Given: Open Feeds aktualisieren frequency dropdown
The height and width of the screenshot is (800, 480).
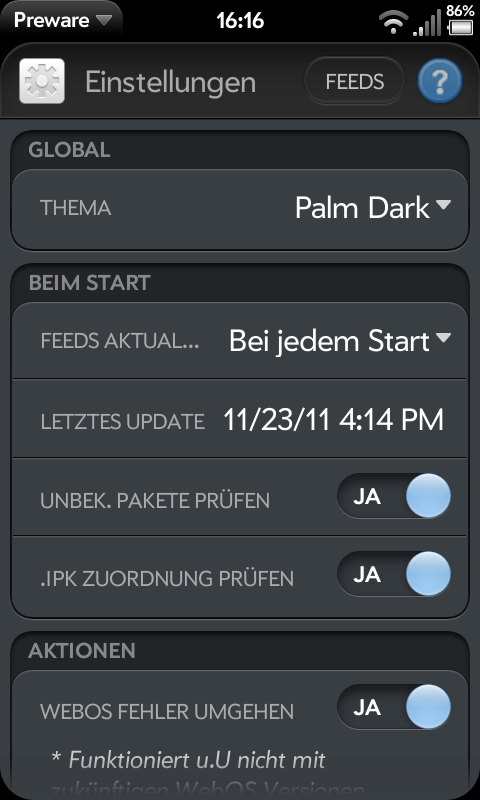Looking at the screenshot, I should (x=240, y=341).
